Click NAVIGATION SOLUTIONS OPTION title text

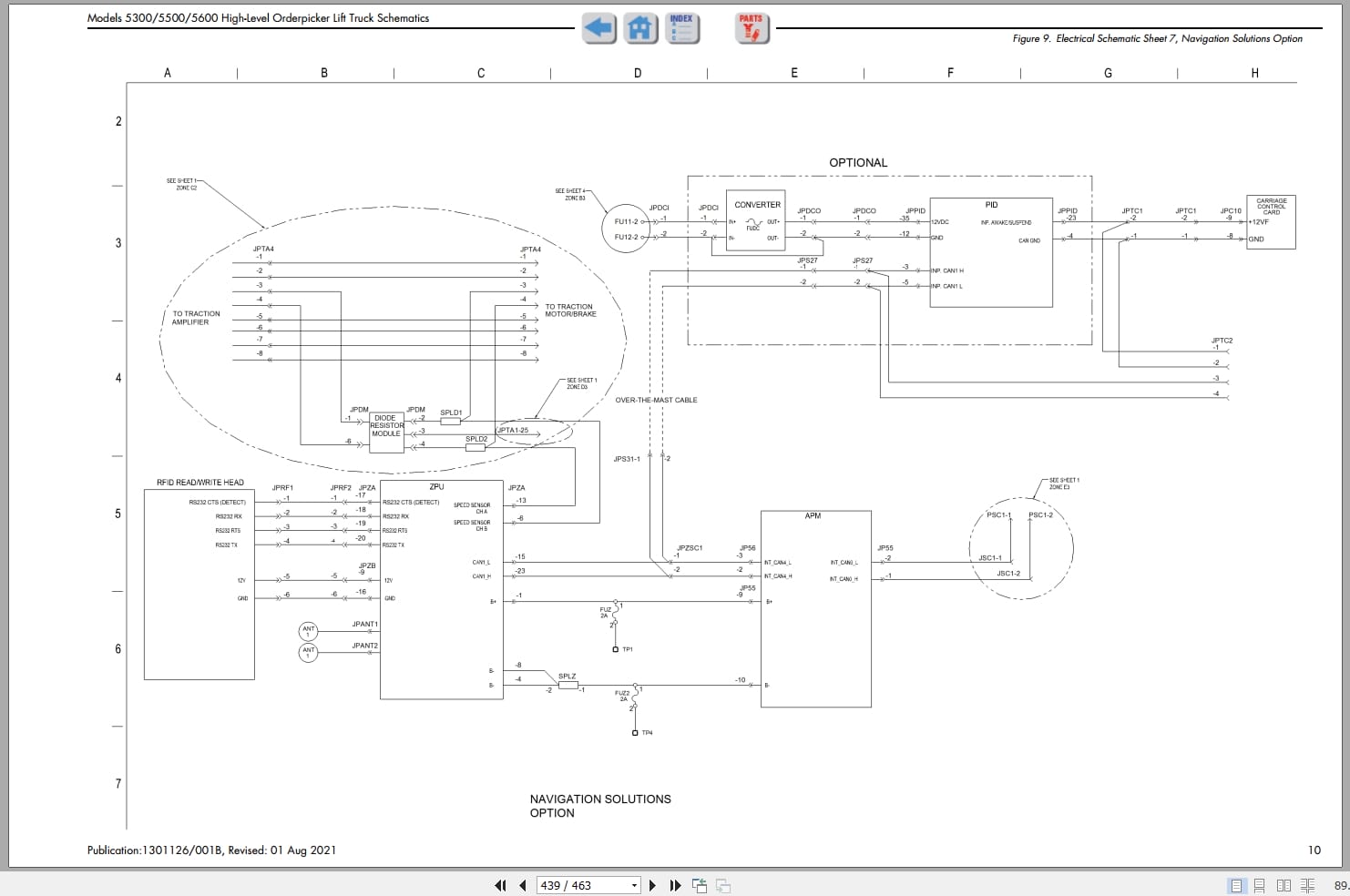[600, 806]
